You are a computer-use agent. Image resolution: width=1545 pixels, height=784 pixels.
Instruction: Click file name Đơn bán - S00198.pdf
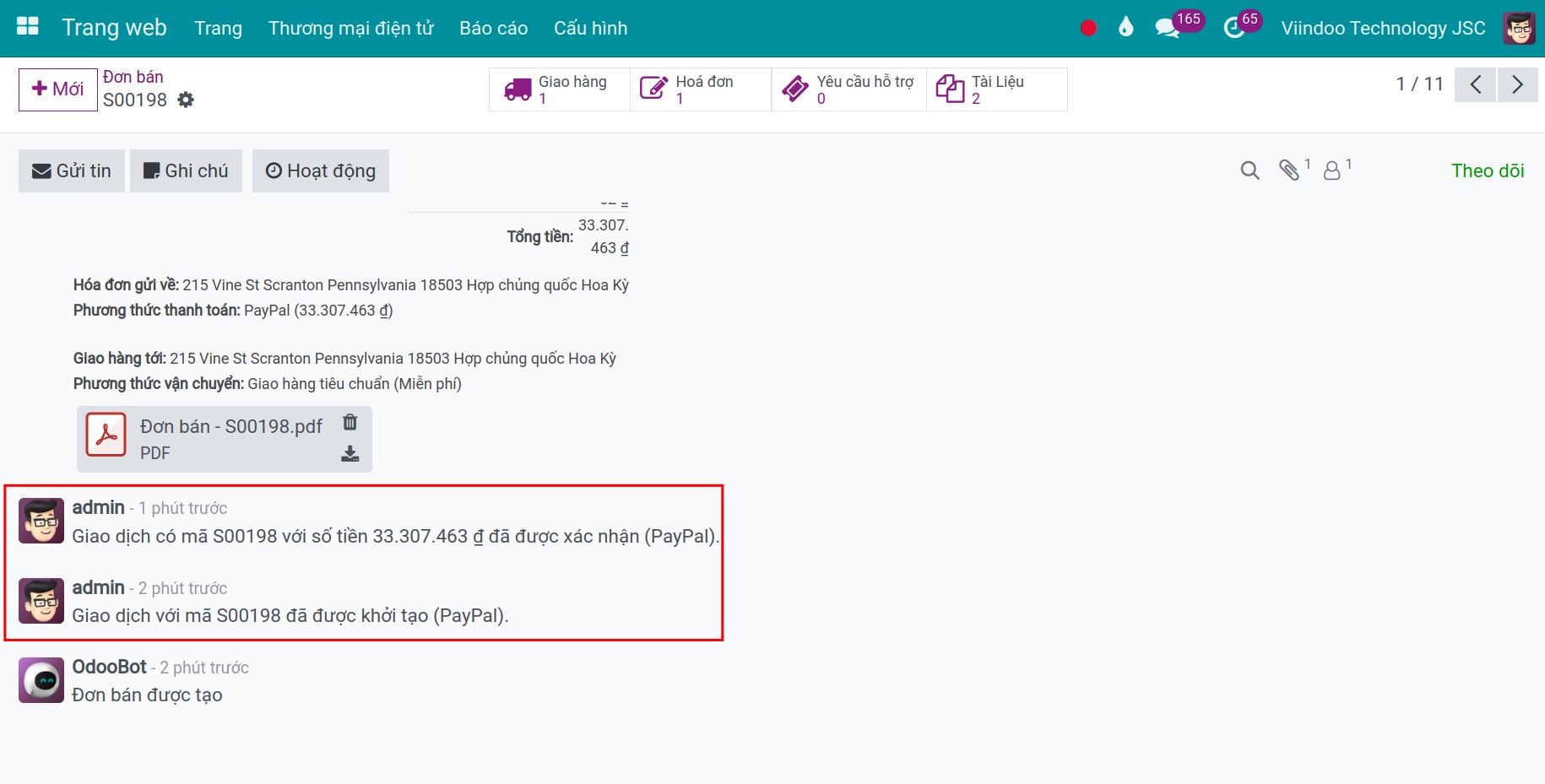click(x=231, y=427)
